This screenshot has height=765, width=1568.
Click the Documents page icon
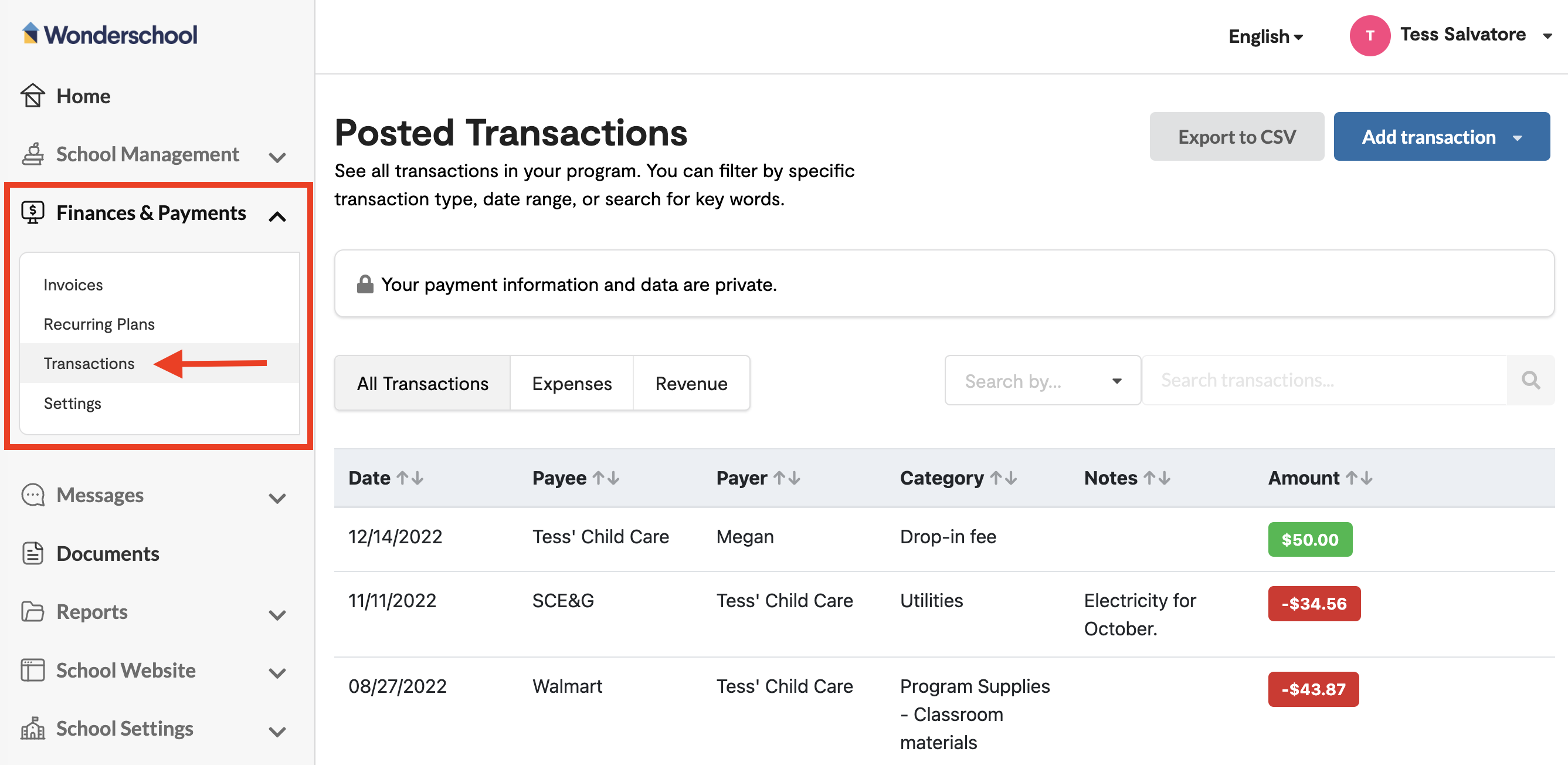coord(33,553)
